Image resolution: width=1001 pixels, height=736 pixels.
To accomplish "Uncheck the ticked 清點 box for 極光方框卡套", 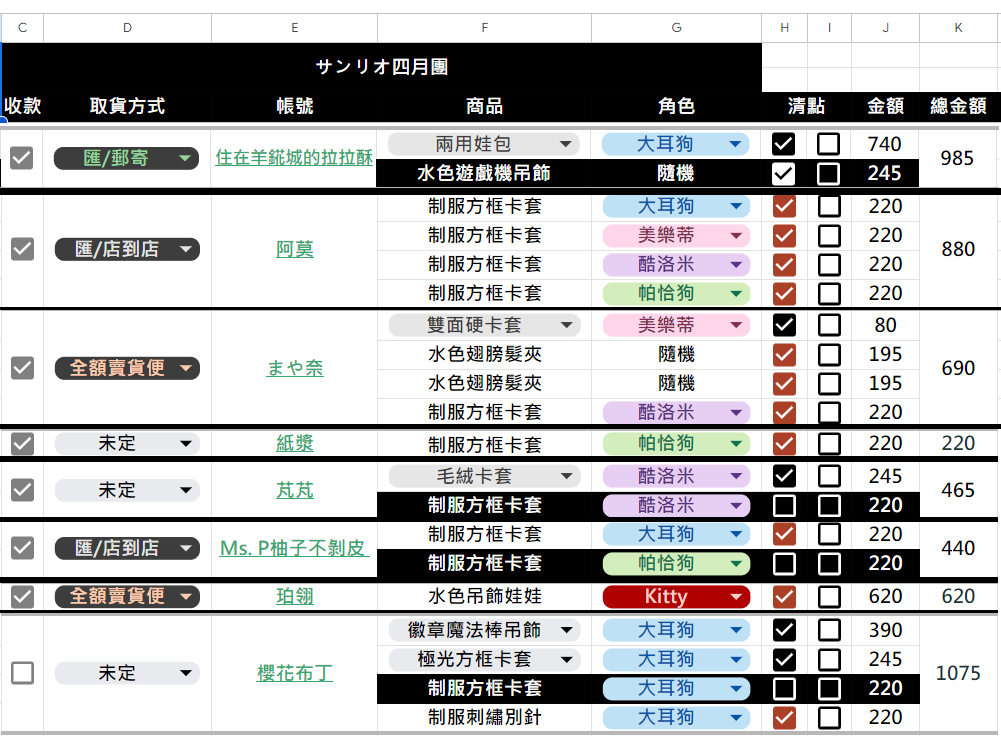I will pyautogui.click(x=784, y=659).
